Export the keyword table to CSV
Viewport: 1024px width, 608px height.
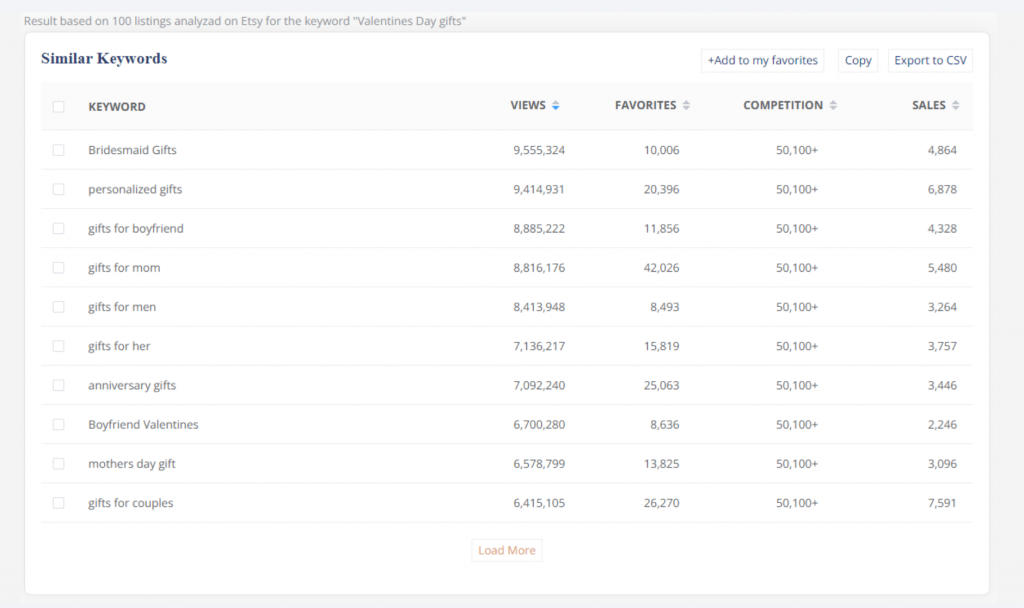click(x=930, y=61)
